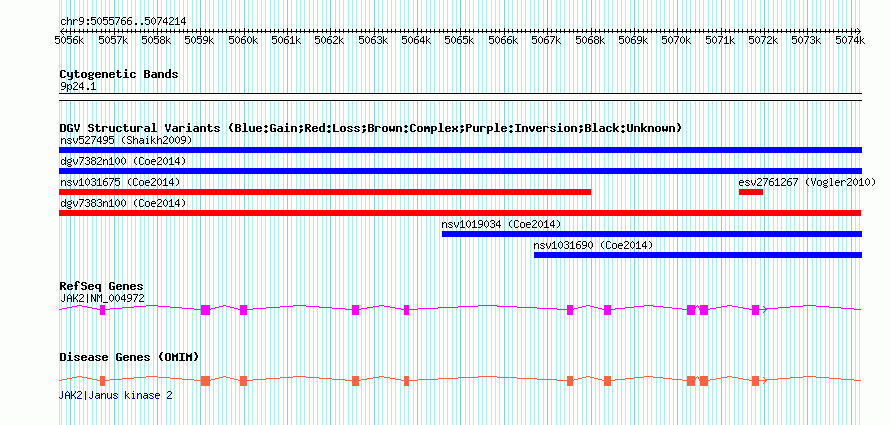The width and height of the screenshot is (890, 425).
Task: Click the 5057k ruler tick label
Action: 113,40
